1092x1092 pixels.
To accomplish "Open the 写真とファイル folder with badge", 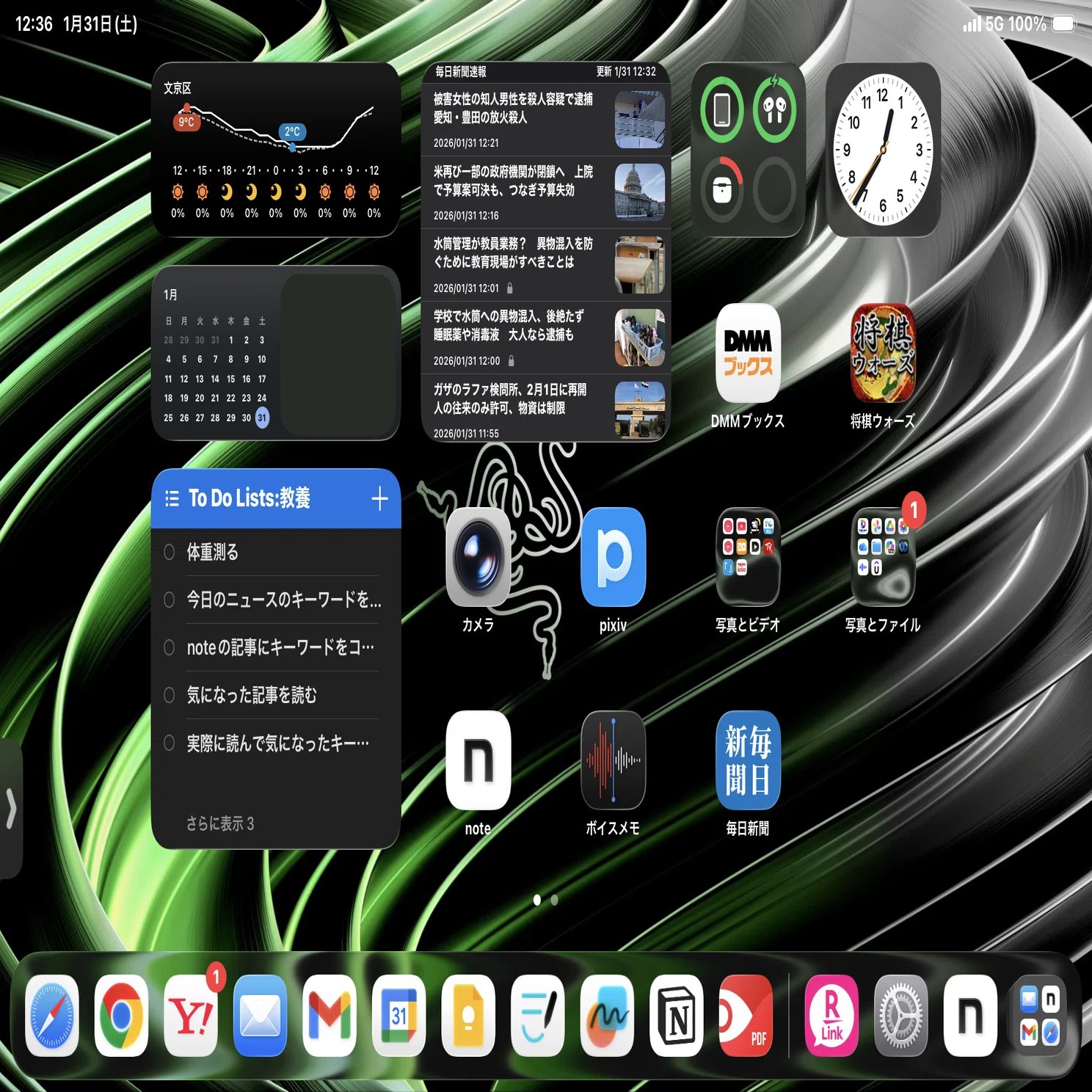I will (883, 557).
